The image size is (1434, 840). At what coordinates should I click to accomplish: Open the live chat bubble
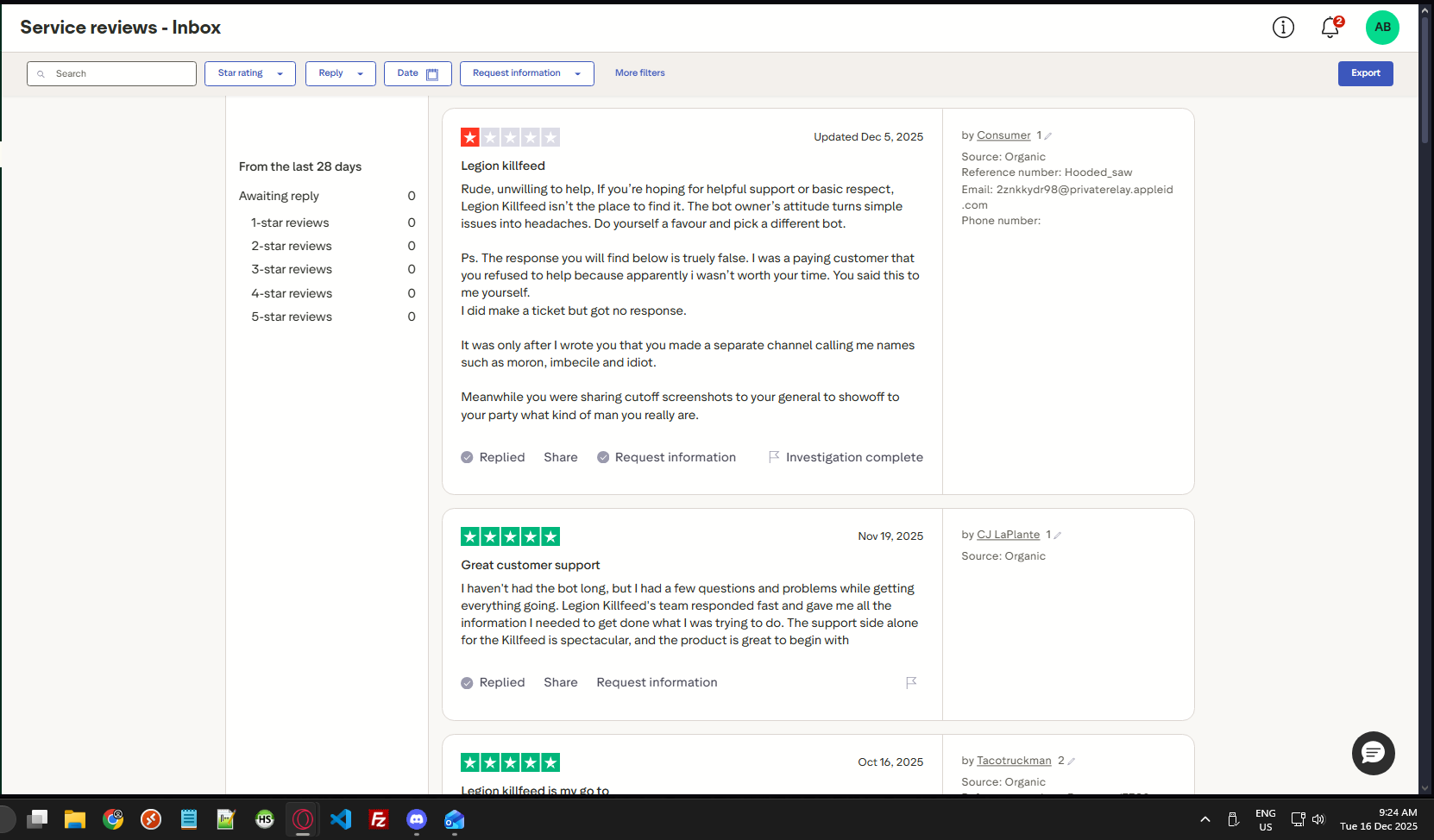(x=1373, y=753)
